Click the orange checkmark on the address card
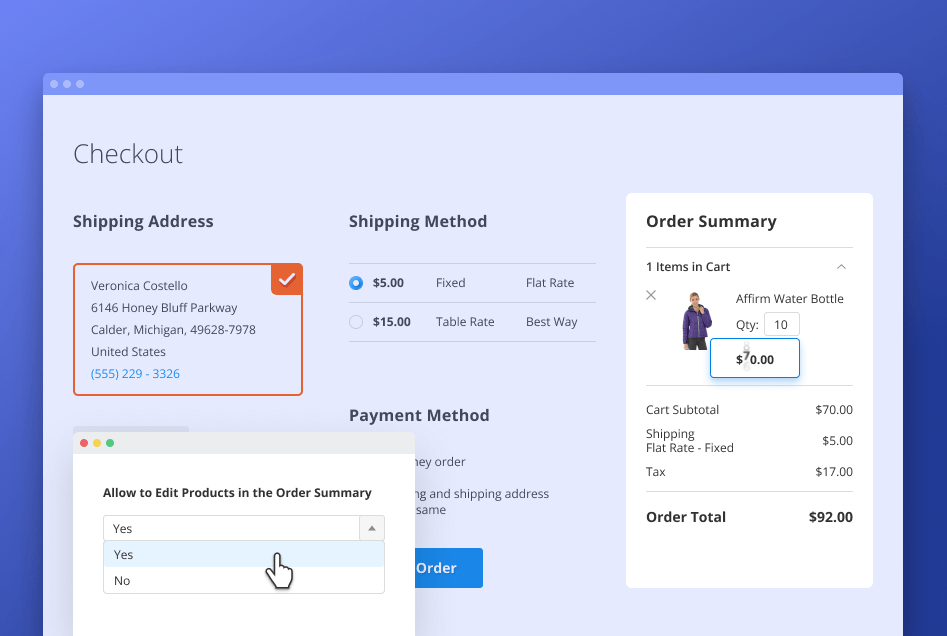Viewport: 947px width, 636px height. point(287,280)
